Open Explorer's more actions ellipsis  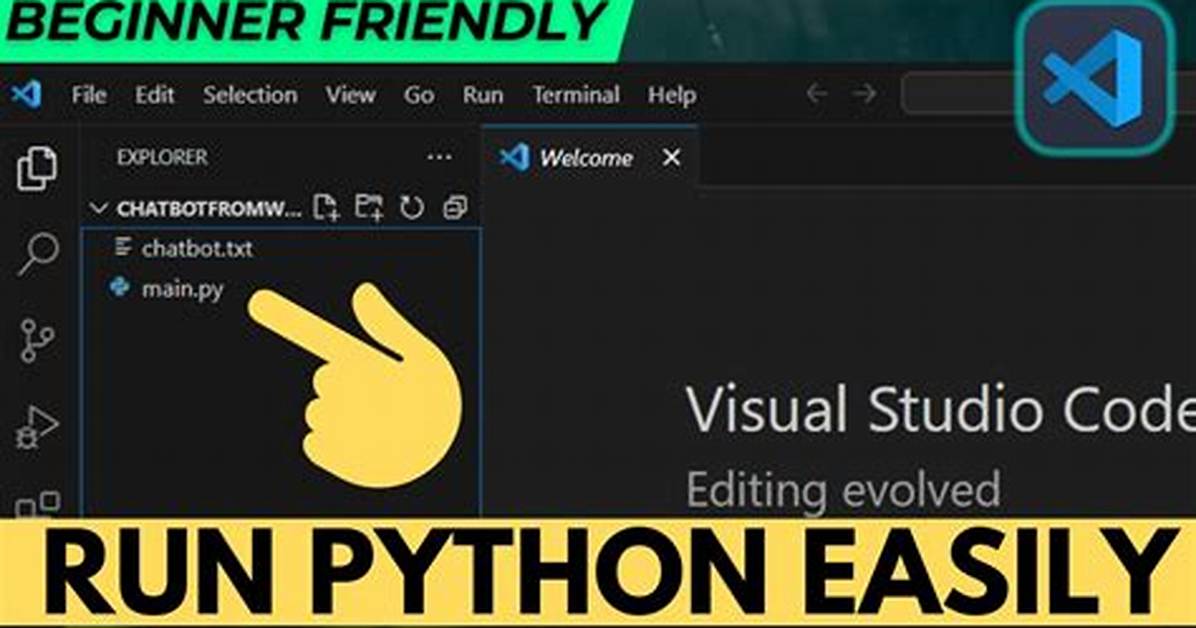tap(439, 157)
